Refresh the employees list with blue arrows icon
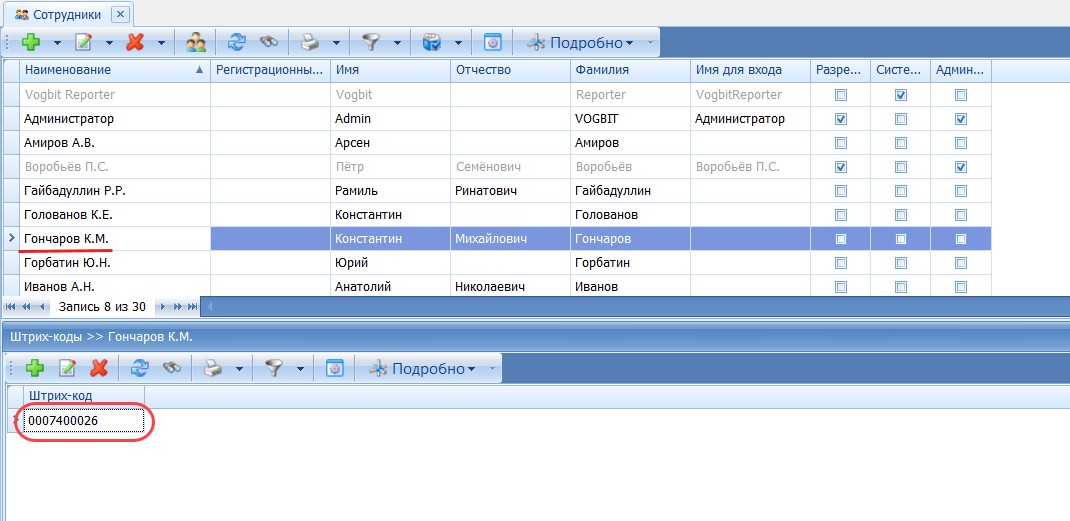 coord(237,42)
